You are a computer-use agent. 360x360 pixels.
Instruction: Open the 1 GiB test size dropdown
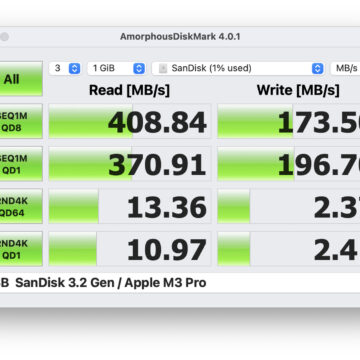pos(116,68)
